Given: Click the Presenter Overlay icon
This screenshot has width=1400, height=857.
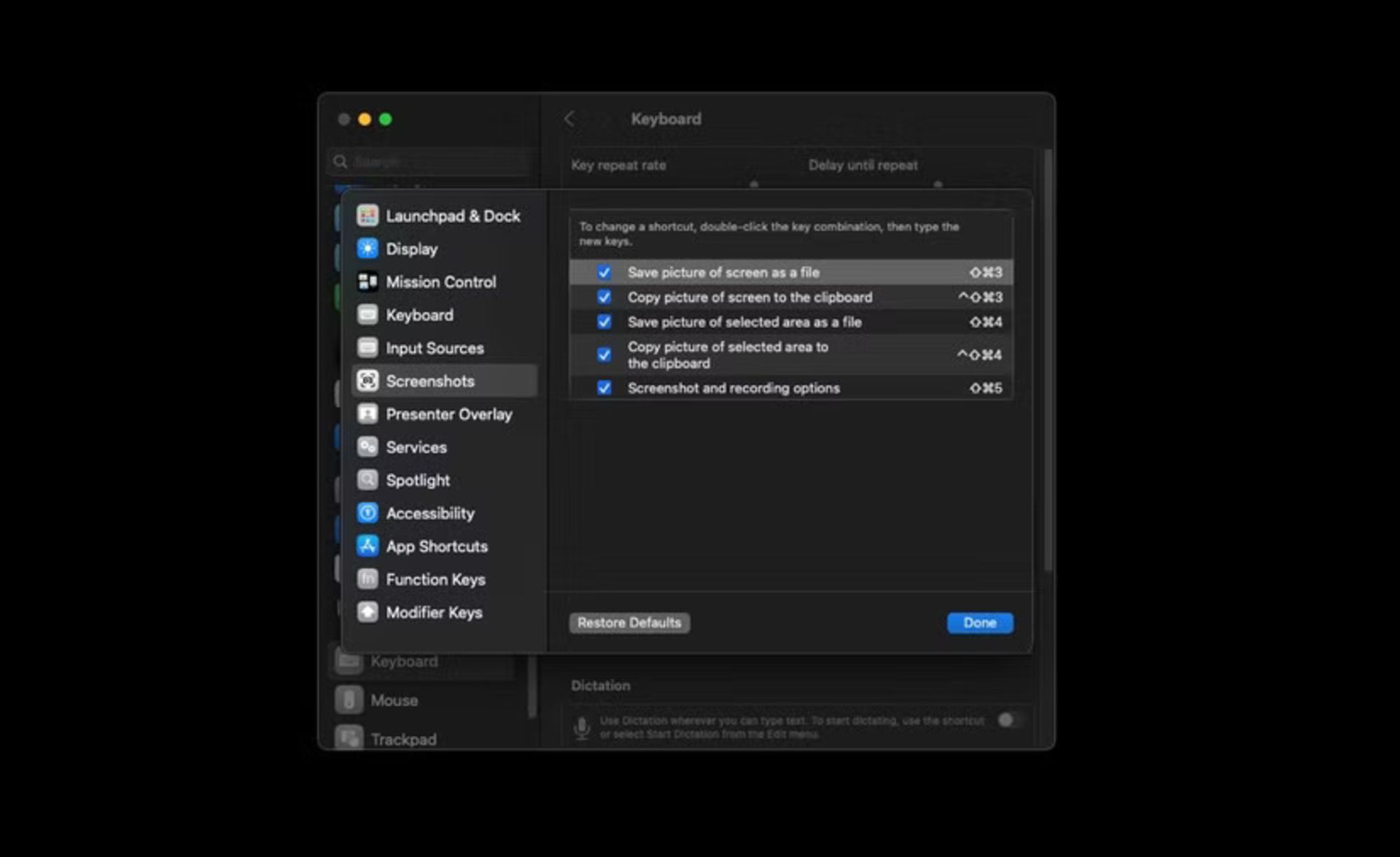Looking at the screenshot, I should pyautogui.click(x=368, y=414).
